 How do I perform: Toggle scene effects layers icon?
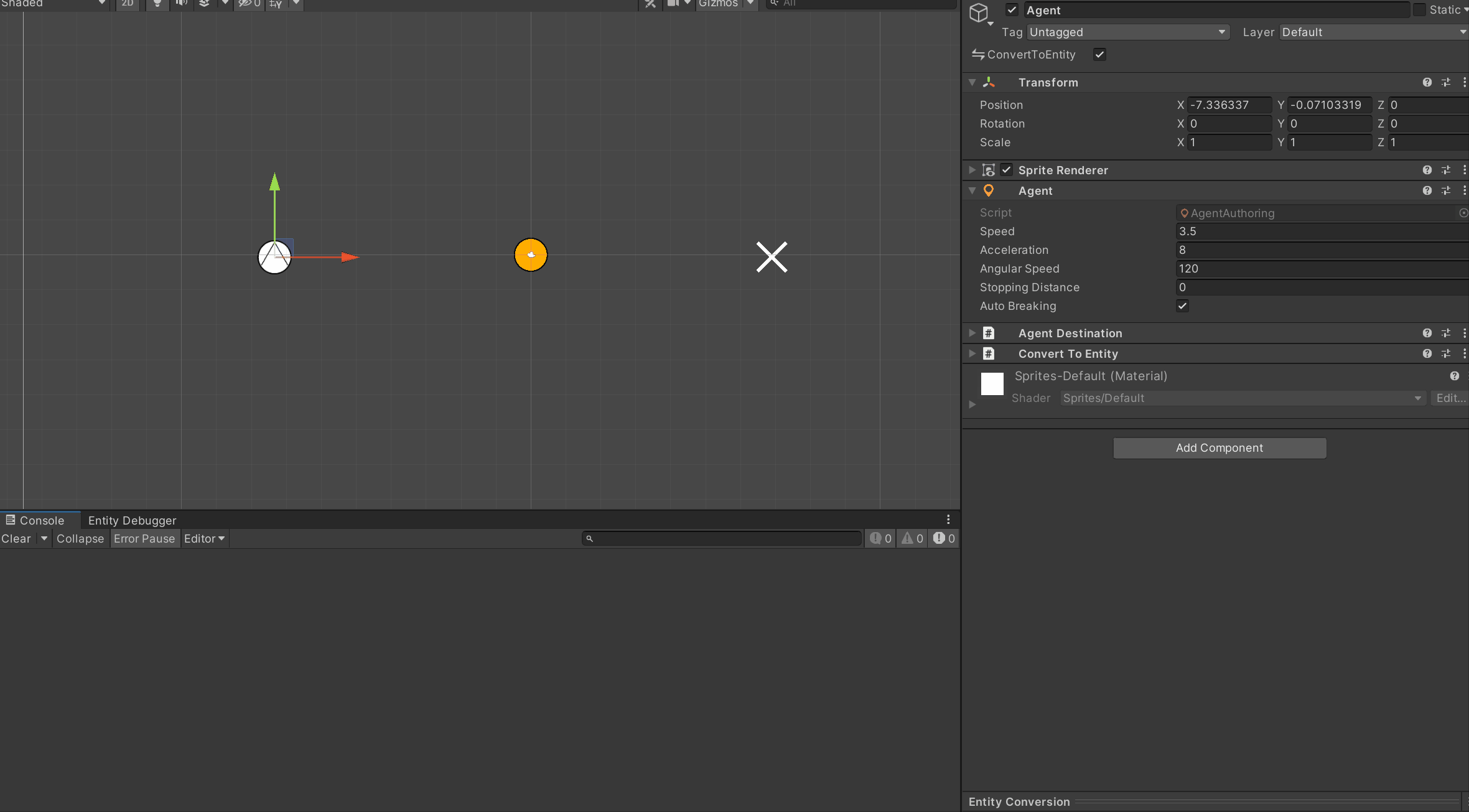[204, 4]
